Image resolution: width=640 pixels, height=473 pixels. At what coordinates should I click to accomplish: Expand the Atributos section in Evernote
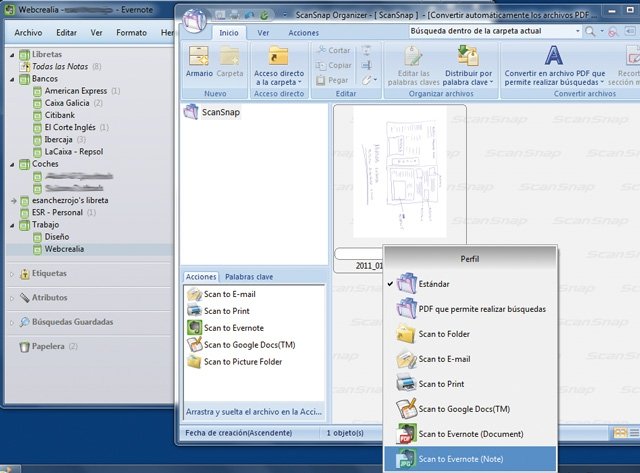tap(12, 298)
